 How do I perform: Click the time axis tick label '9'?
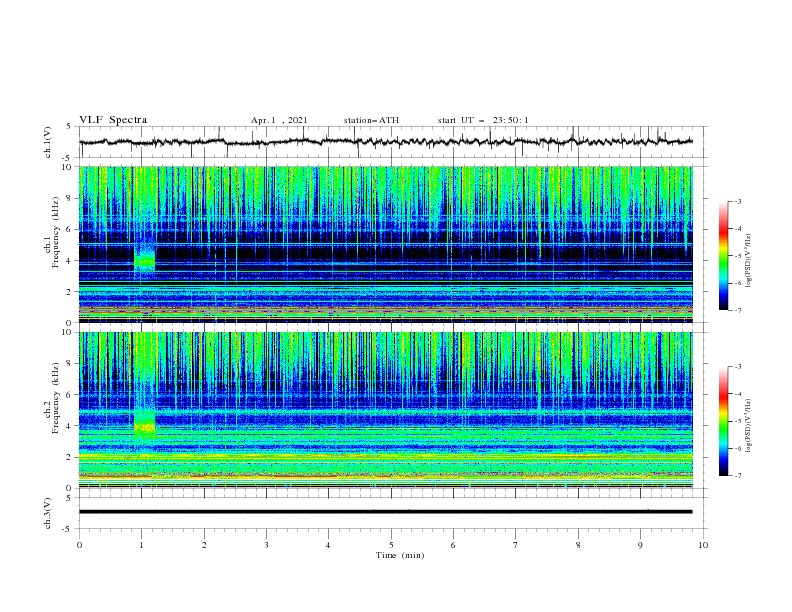[640, 545]
